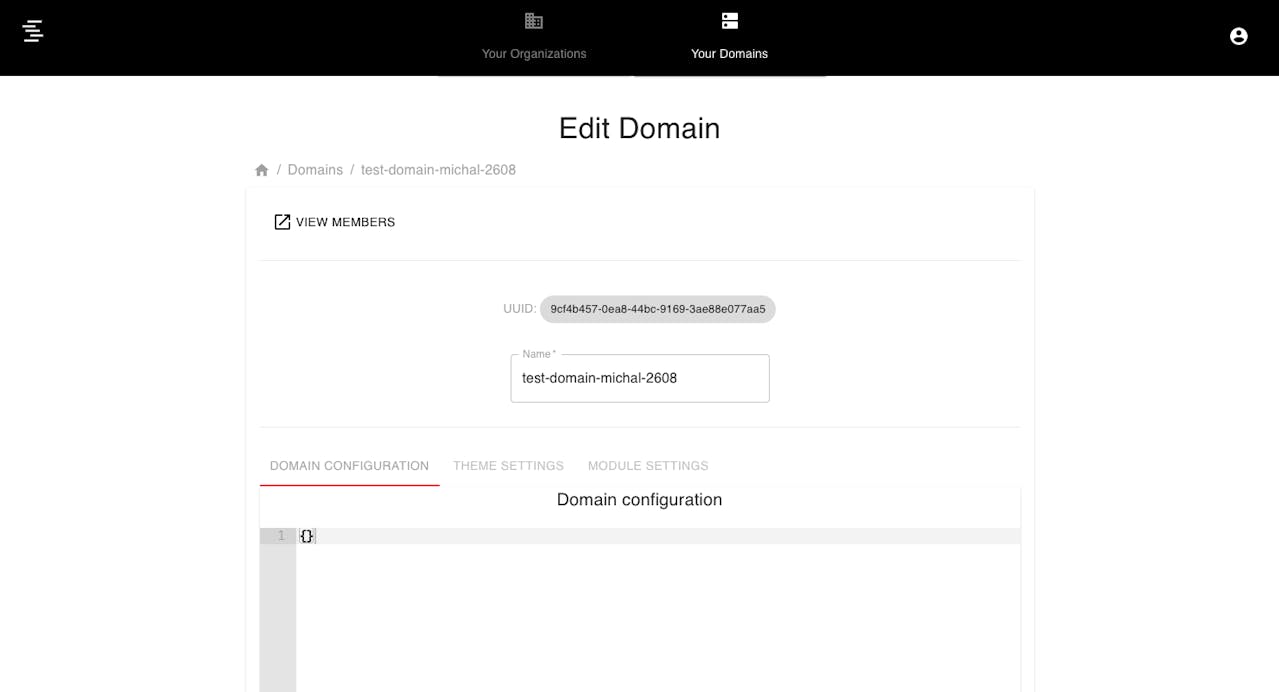Focus the Name input field
Image resolution: width=1279 pixels, height=692 pixels.
639,379
